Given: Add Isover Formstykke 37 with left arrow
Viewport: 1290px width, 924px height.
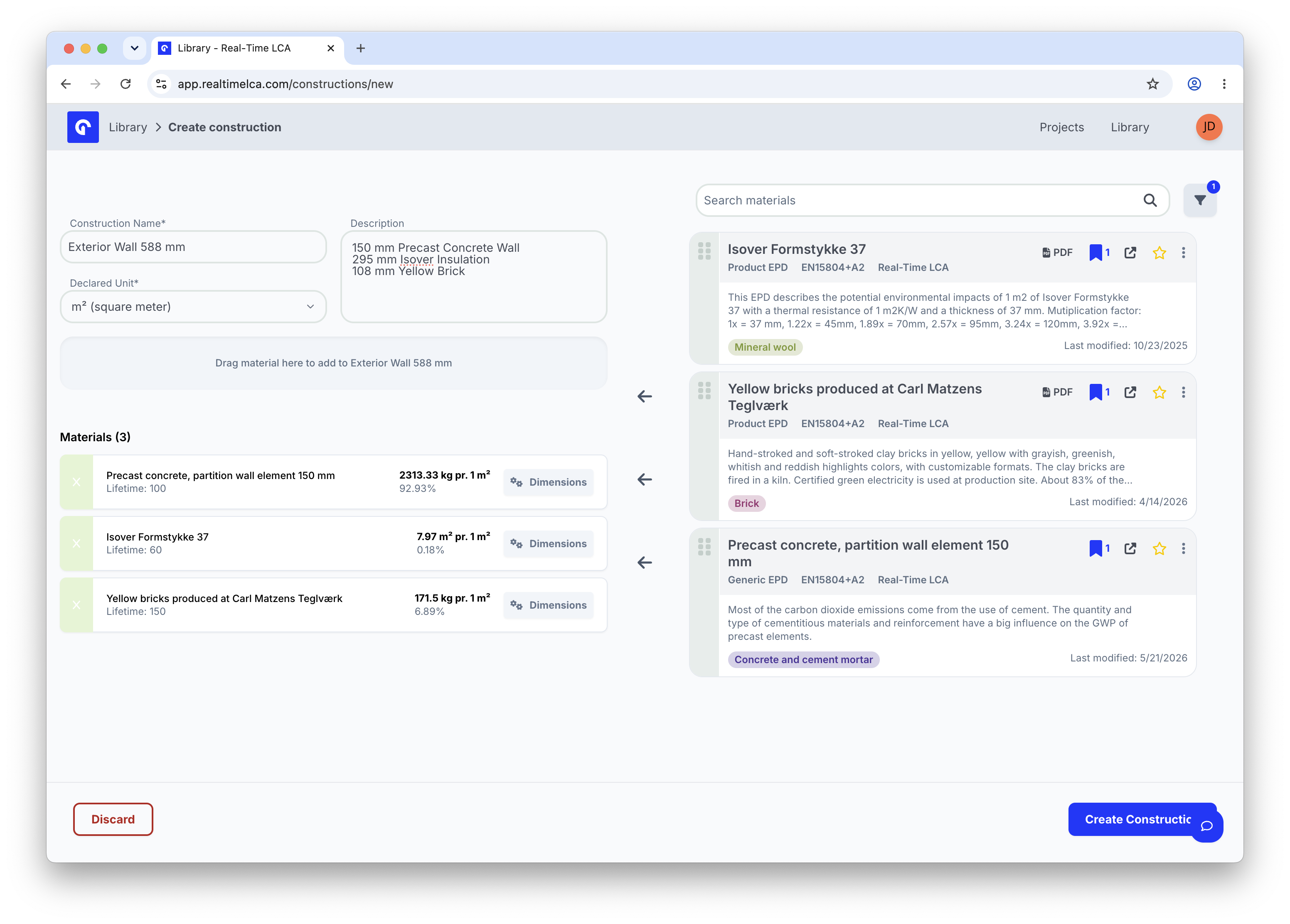Looking at the screenshot, I should point(645,396).
